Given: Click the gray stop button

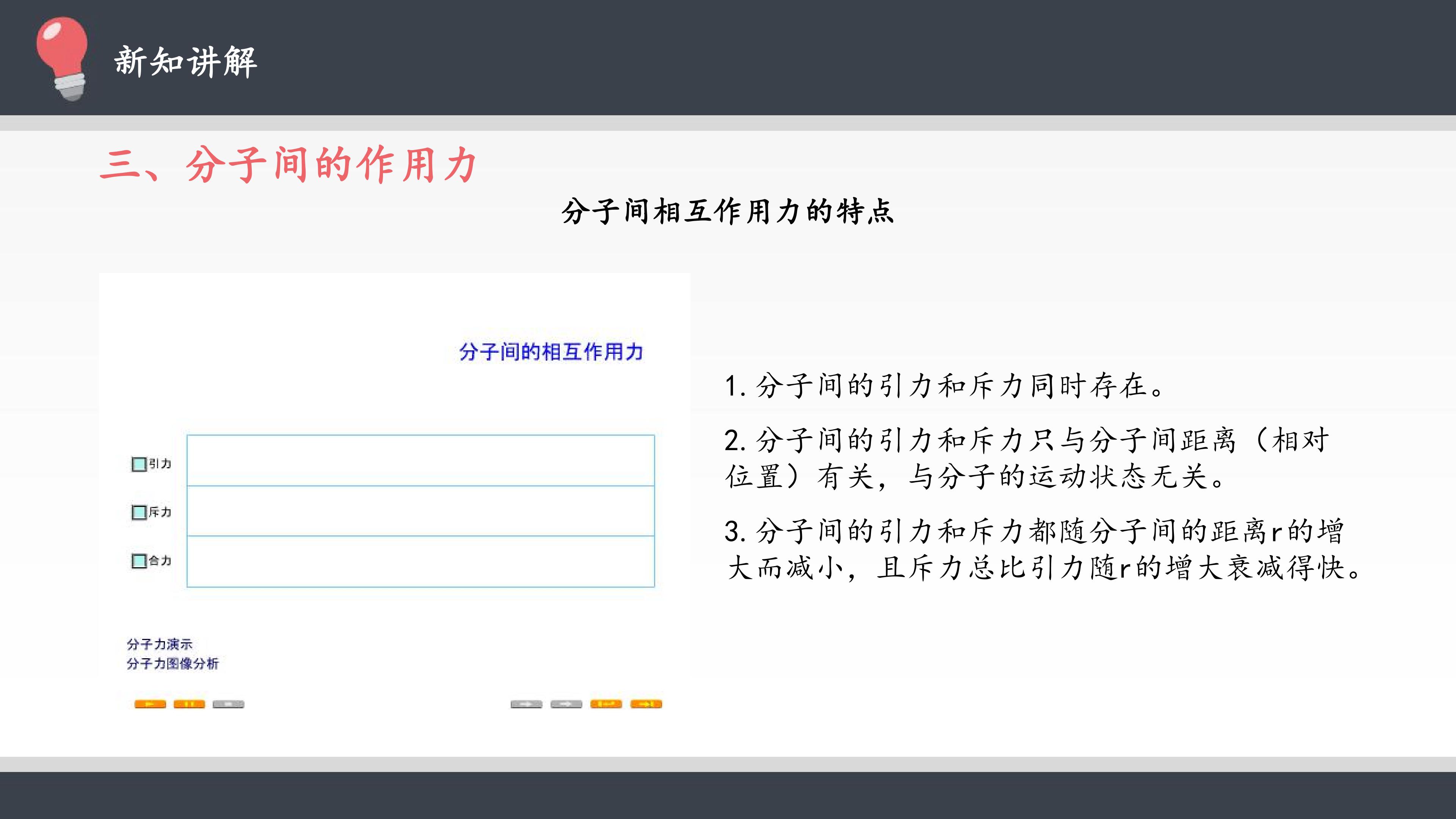Looking at the screenshot, I should point(228,704).
